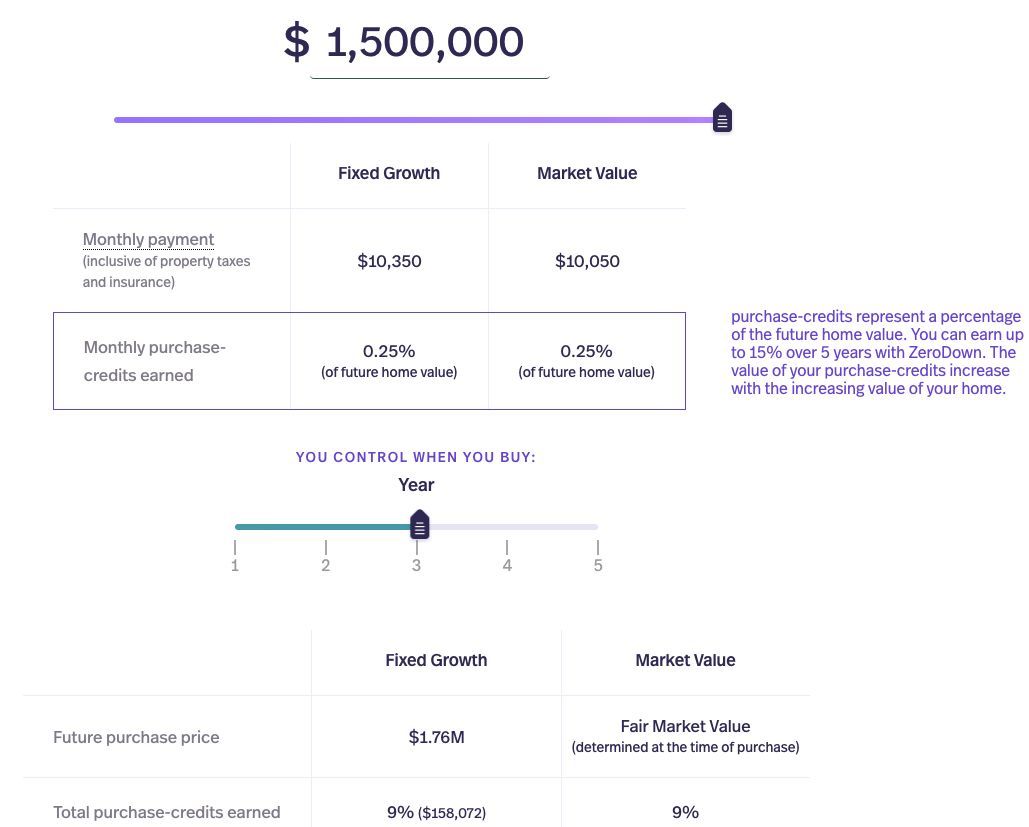Click the $1.76M future purchase price
Screen dimensions: 1029x827
[x=436, y=737]
